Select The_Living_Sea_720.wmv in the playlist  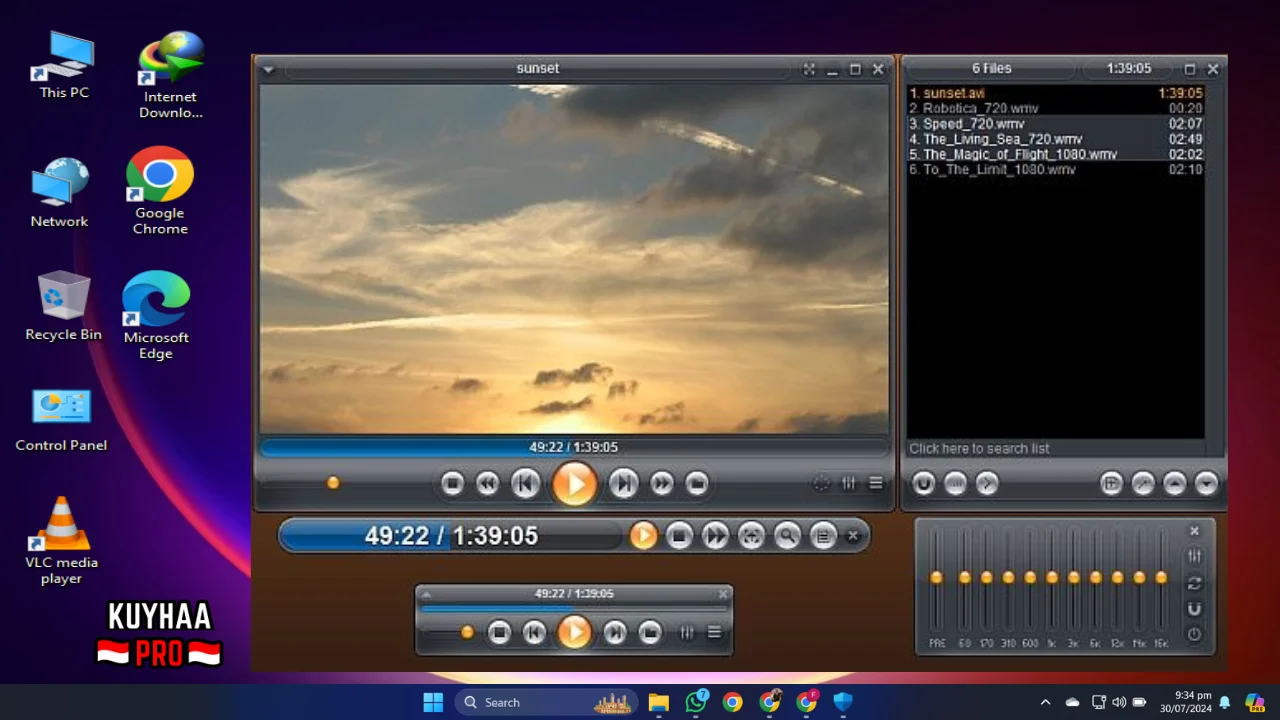(1055, 139)
